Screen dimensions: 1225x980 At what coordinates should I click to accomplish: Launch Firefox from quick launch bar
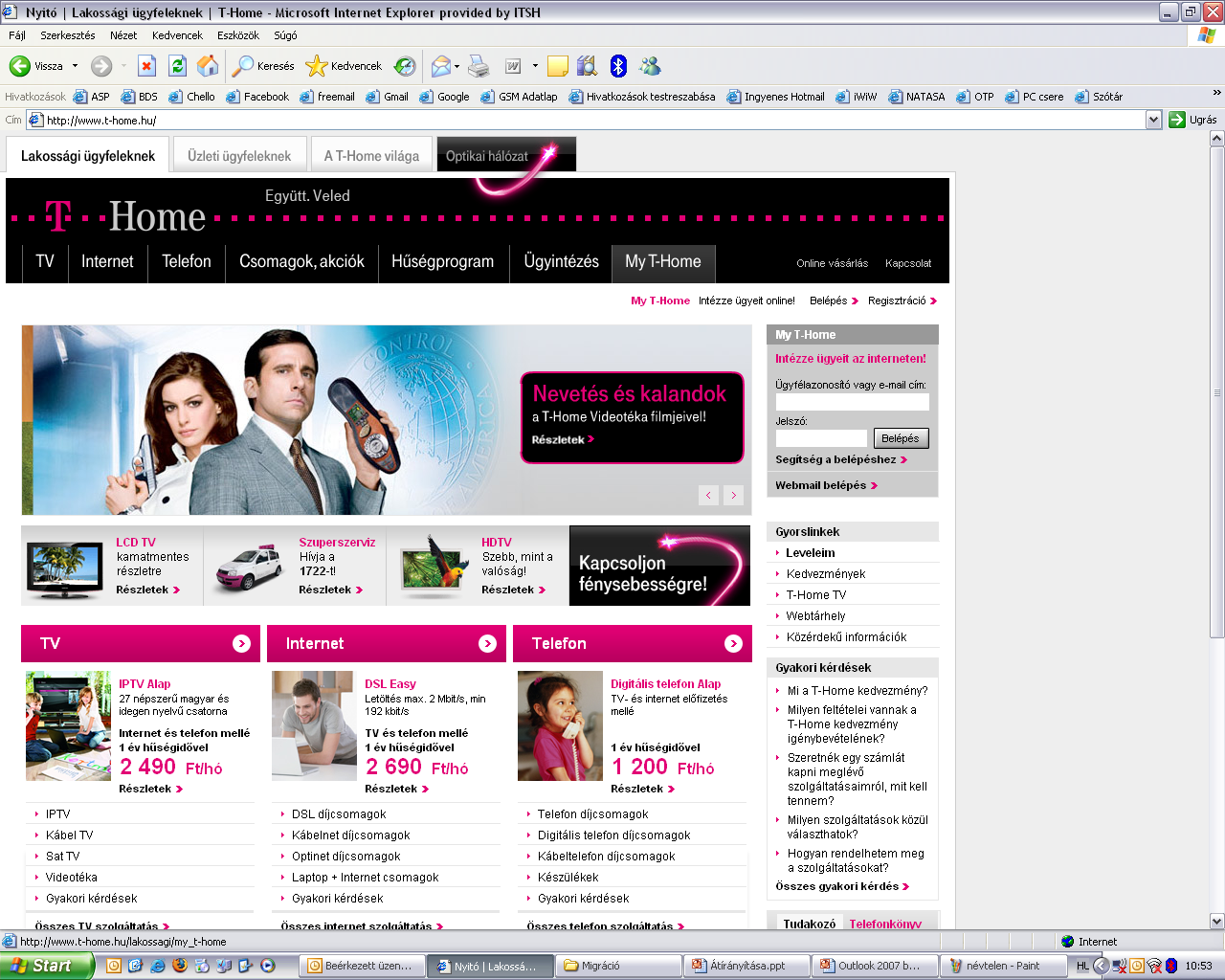pos(179,966)
